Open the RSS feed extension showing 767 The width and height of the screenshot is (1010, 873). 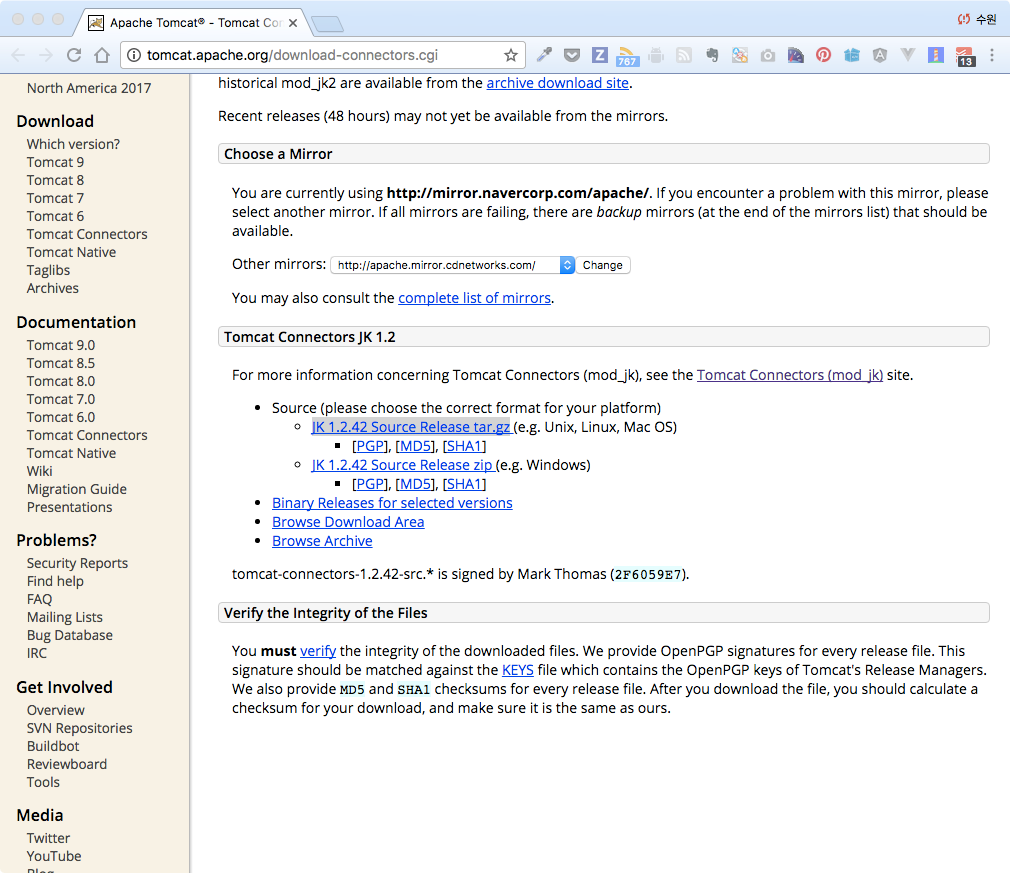[x=627, y=57]
